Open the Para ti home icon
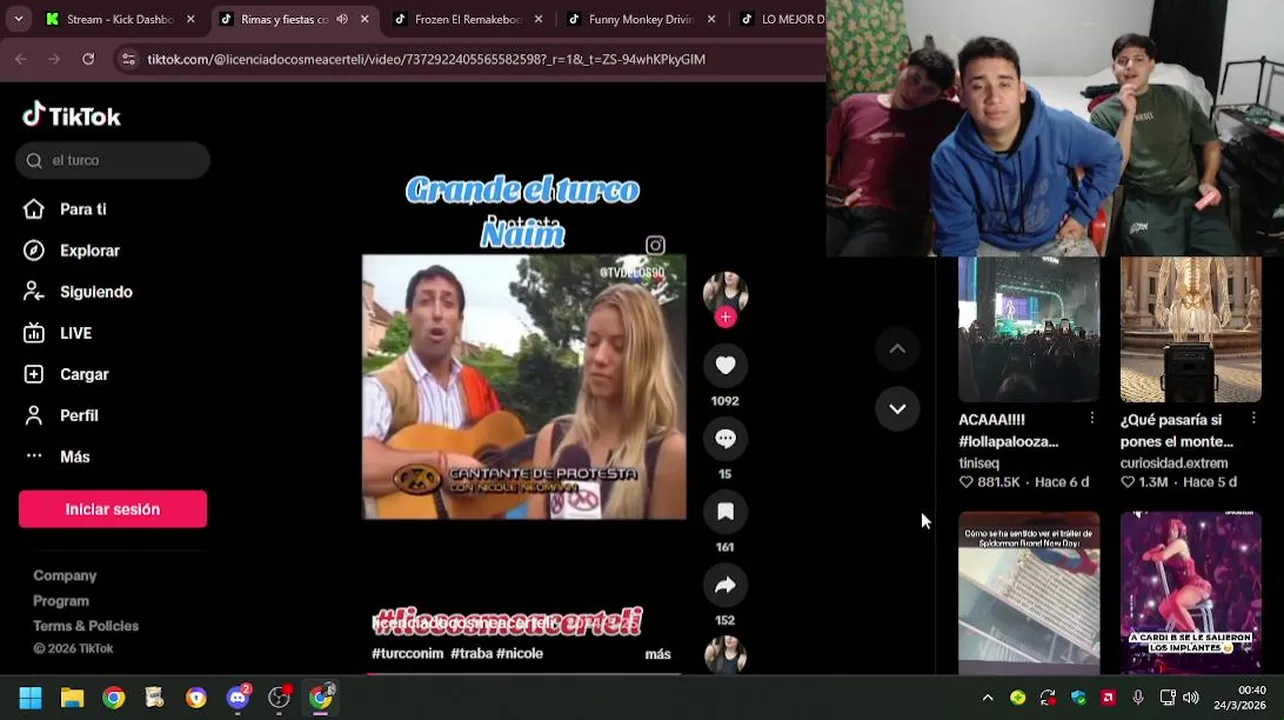Screen dimensions: 1284x720 point(34,209)
